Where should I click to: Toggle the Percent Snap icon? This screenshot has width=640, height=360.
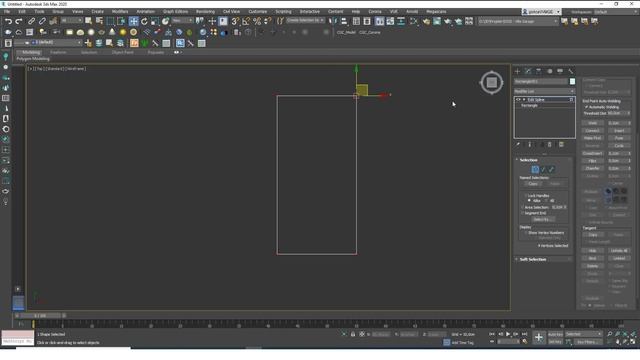click(257, 21)
